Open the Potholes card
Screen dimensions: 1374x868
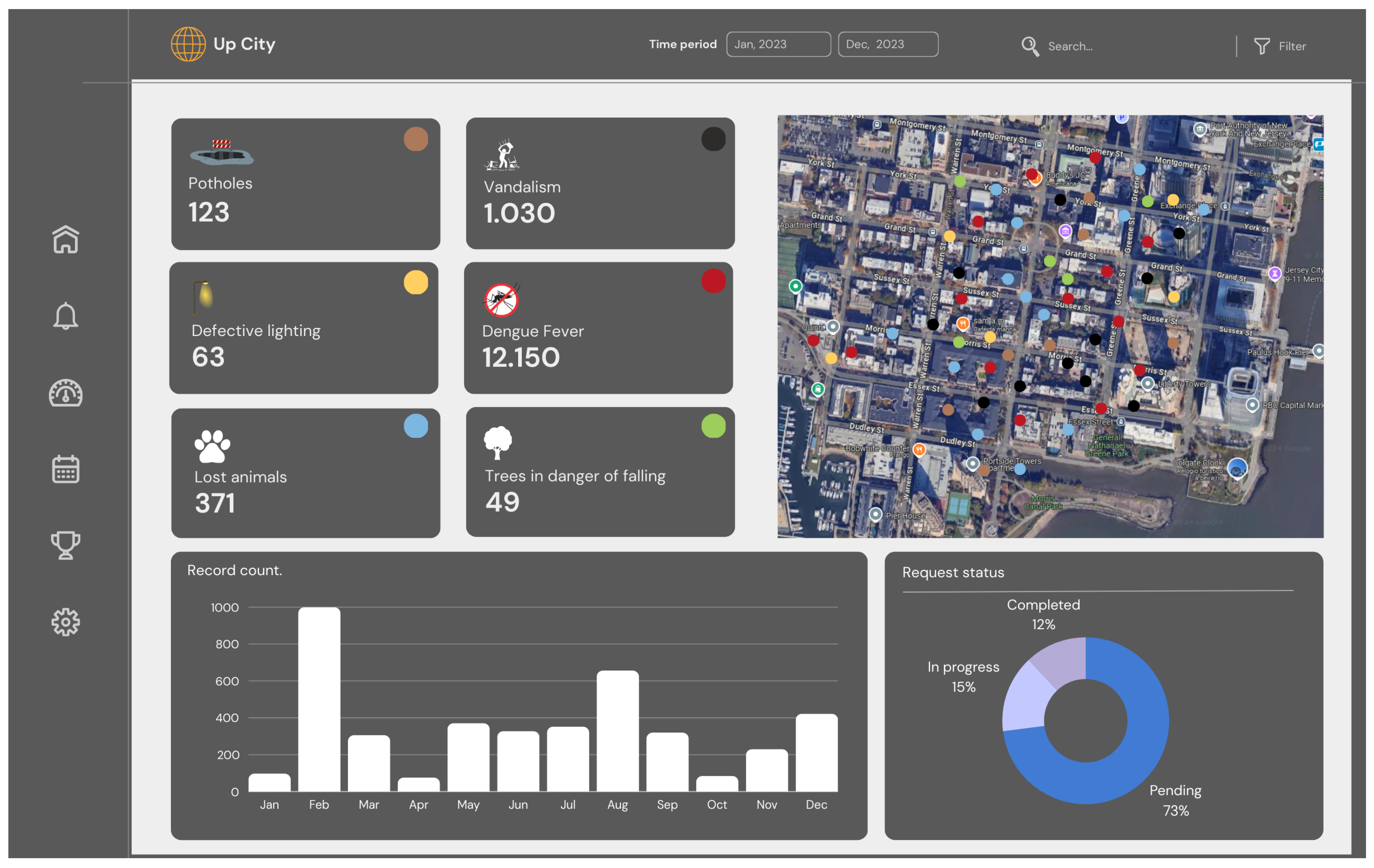coord(306,184)
